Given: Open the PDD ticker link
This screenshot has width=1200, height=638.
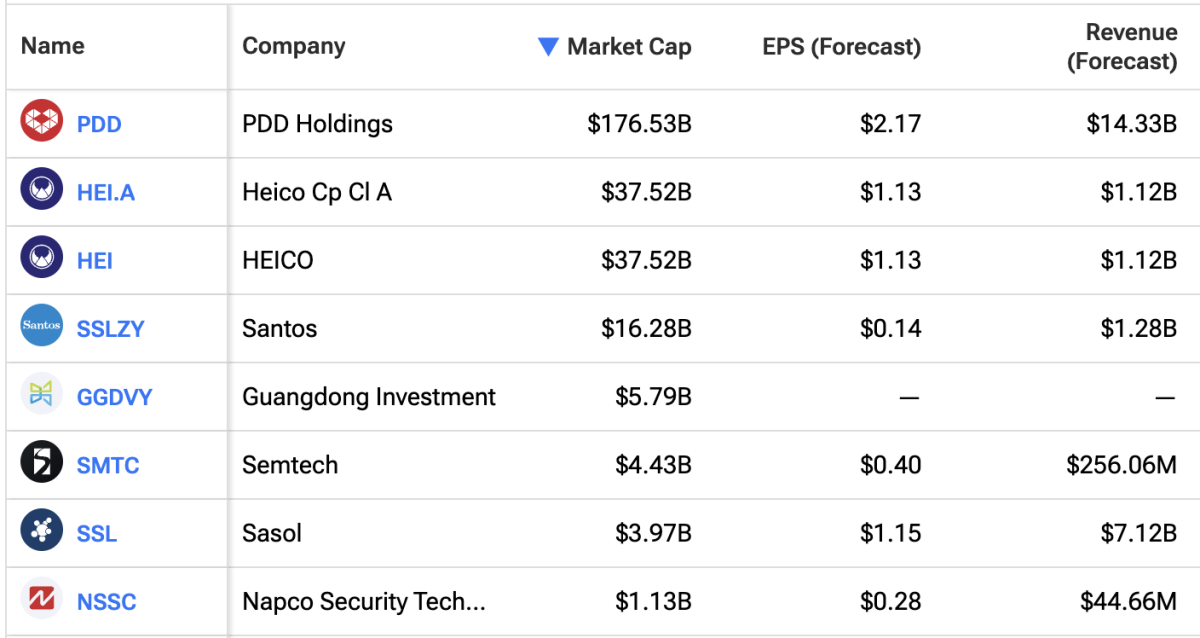Looking at the screenshot, I should (99, 124).
